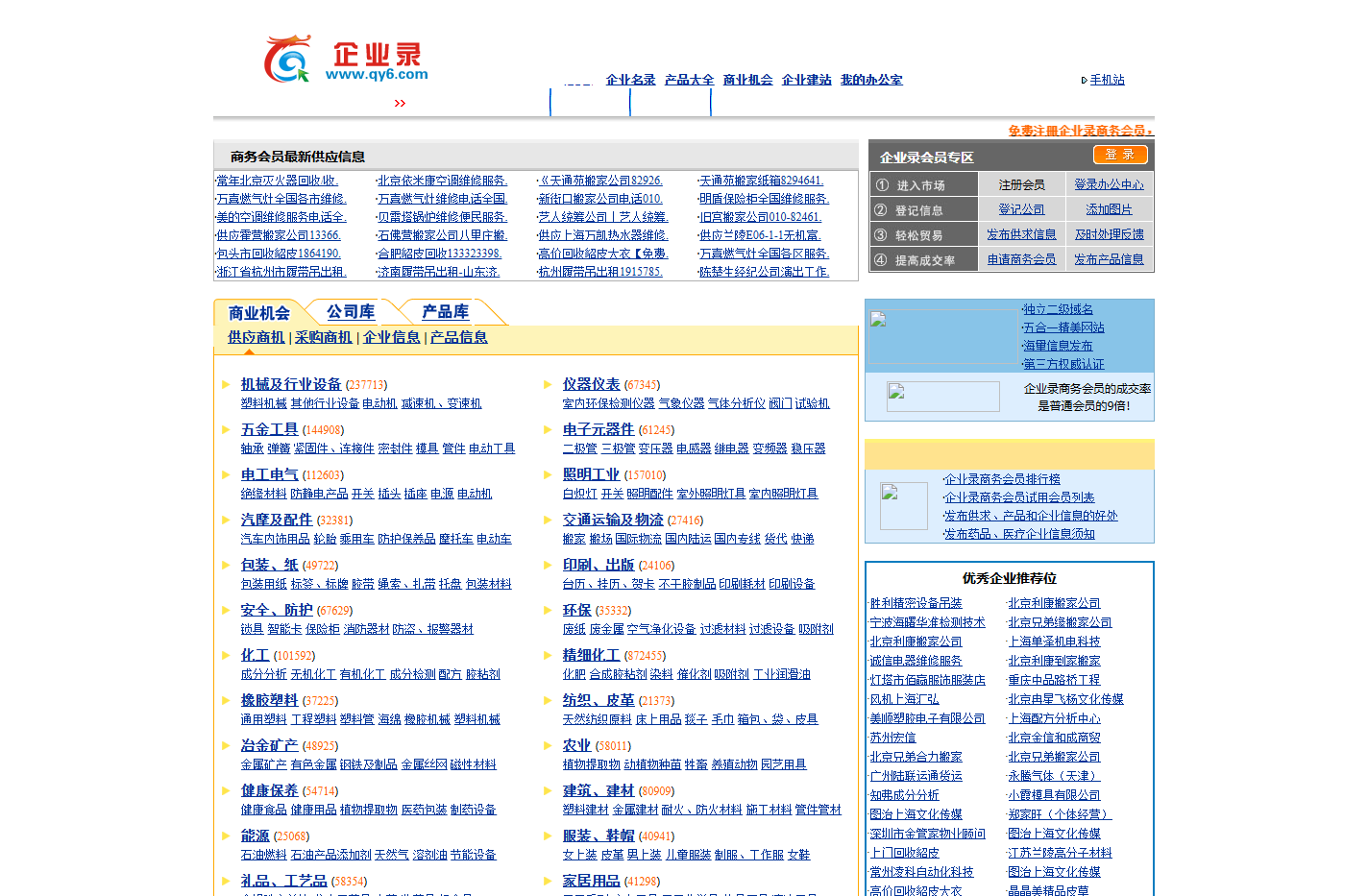
Task: Click the 发布供求信息 link
Action: coord(1022,234)
